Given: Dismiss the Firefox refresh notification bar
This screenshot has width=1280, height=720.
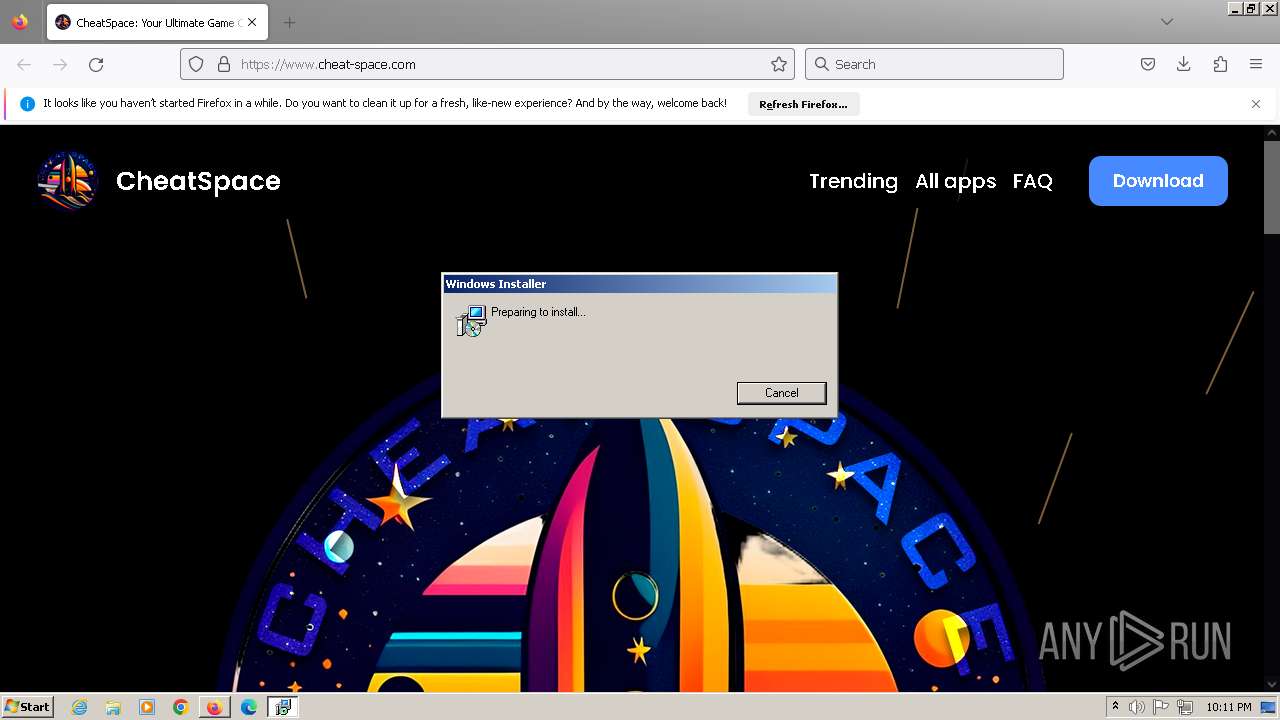Looking at the screenshot, I should point(1256,104).
